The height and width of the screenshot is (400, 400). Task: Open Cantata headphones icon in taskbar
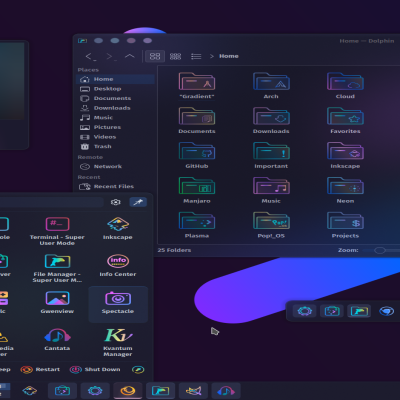[226, 390]
